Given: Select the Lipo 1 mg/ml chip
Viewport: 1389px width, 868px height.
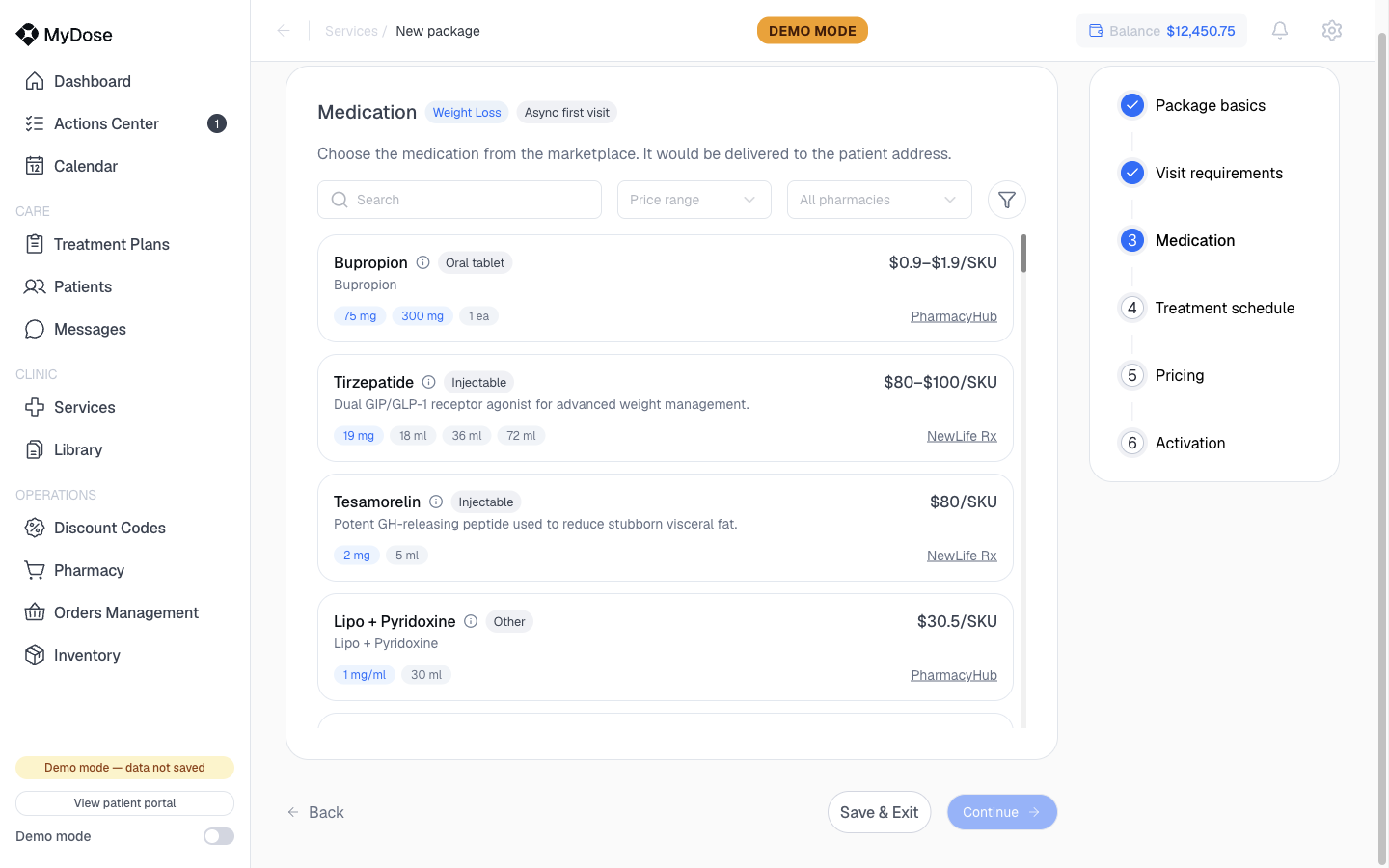Looking at the screenshot, I should (365, 675).
